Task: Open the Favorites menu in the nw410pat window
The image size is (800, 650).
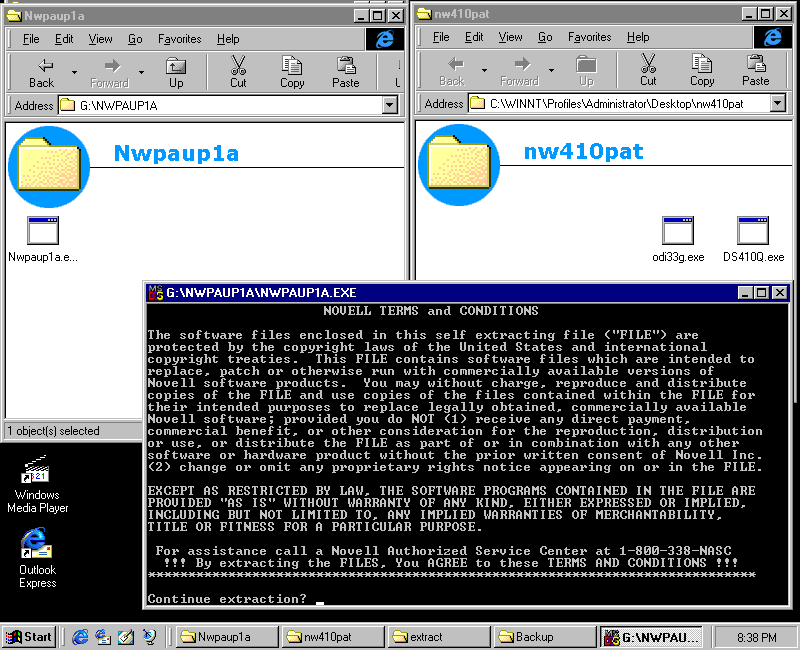Action: (589, 37)
